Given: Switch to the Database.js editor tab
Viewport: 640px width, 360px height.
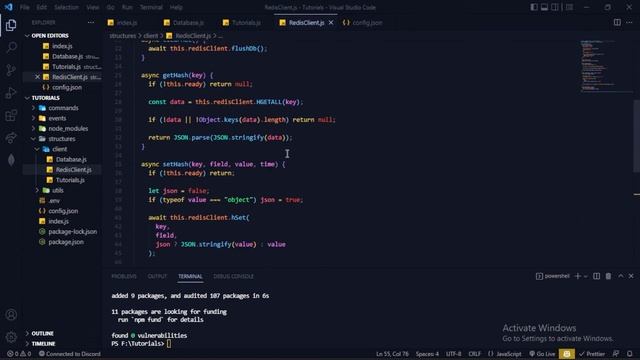Looking at the screenshot, I should click(x=188, y=22).
